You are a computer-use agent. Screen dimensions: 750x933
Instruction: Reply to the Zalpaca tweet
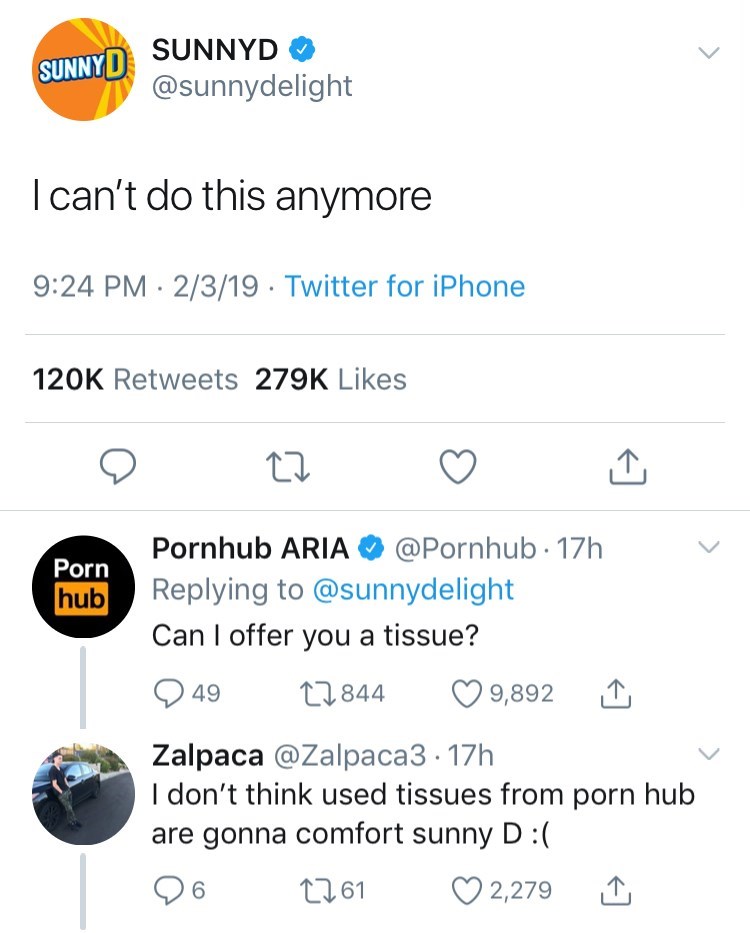pyautogui.click(x=167, y=889)
